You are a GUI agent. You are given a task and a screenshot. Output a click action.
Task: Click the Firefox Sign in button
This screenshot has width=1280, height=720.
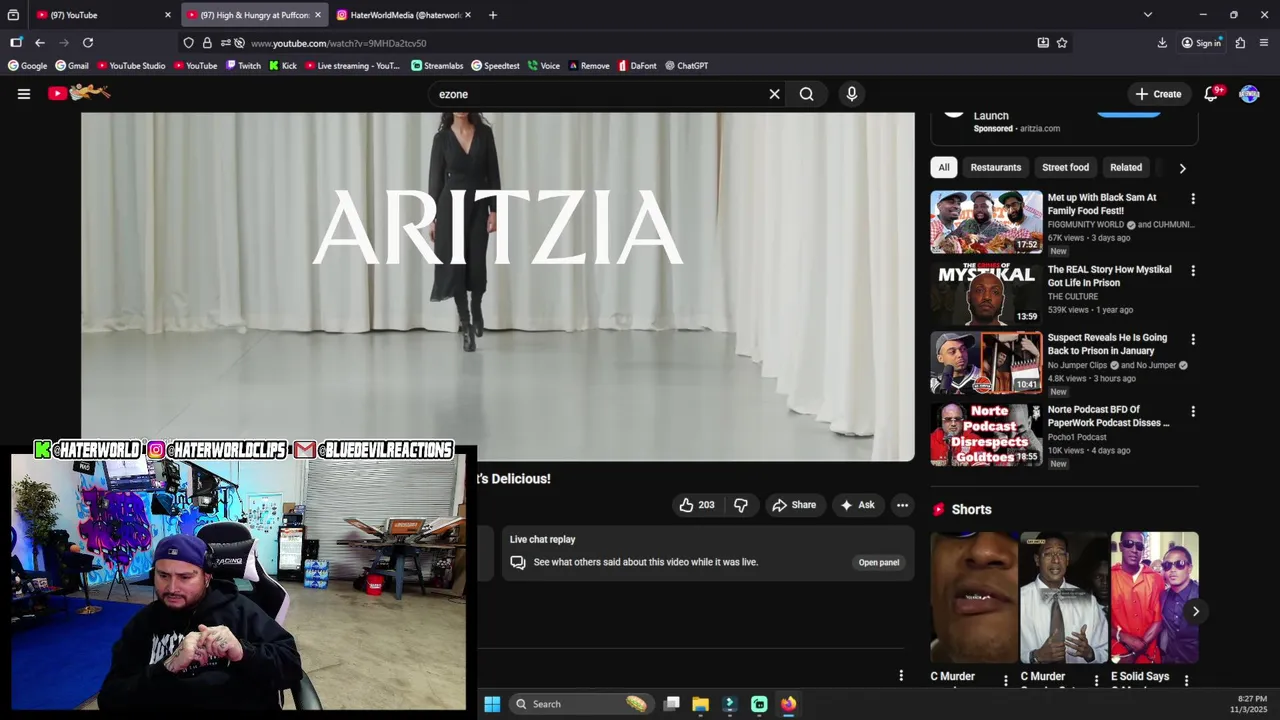[1201, 43]
